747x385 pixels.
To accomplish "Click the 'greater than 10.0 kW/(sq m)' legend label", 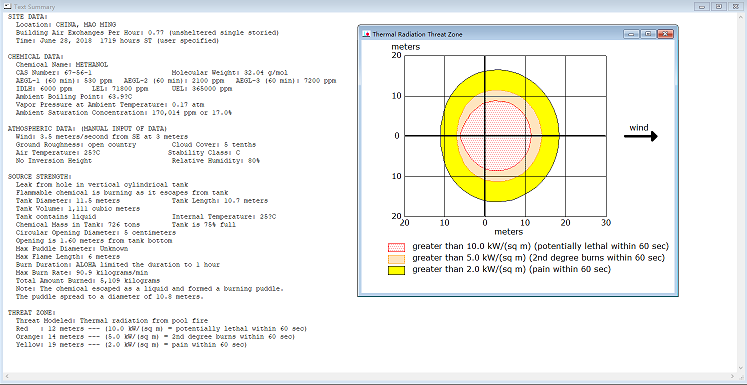I will 541,247.
